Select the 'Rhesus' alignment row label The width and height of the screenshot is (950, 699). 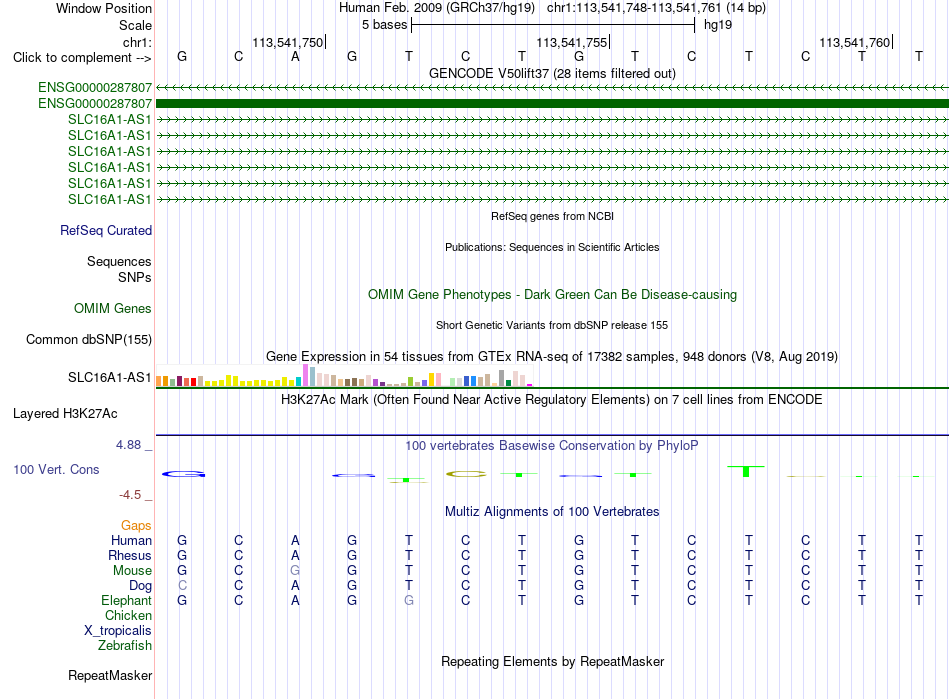pos(130,556)
